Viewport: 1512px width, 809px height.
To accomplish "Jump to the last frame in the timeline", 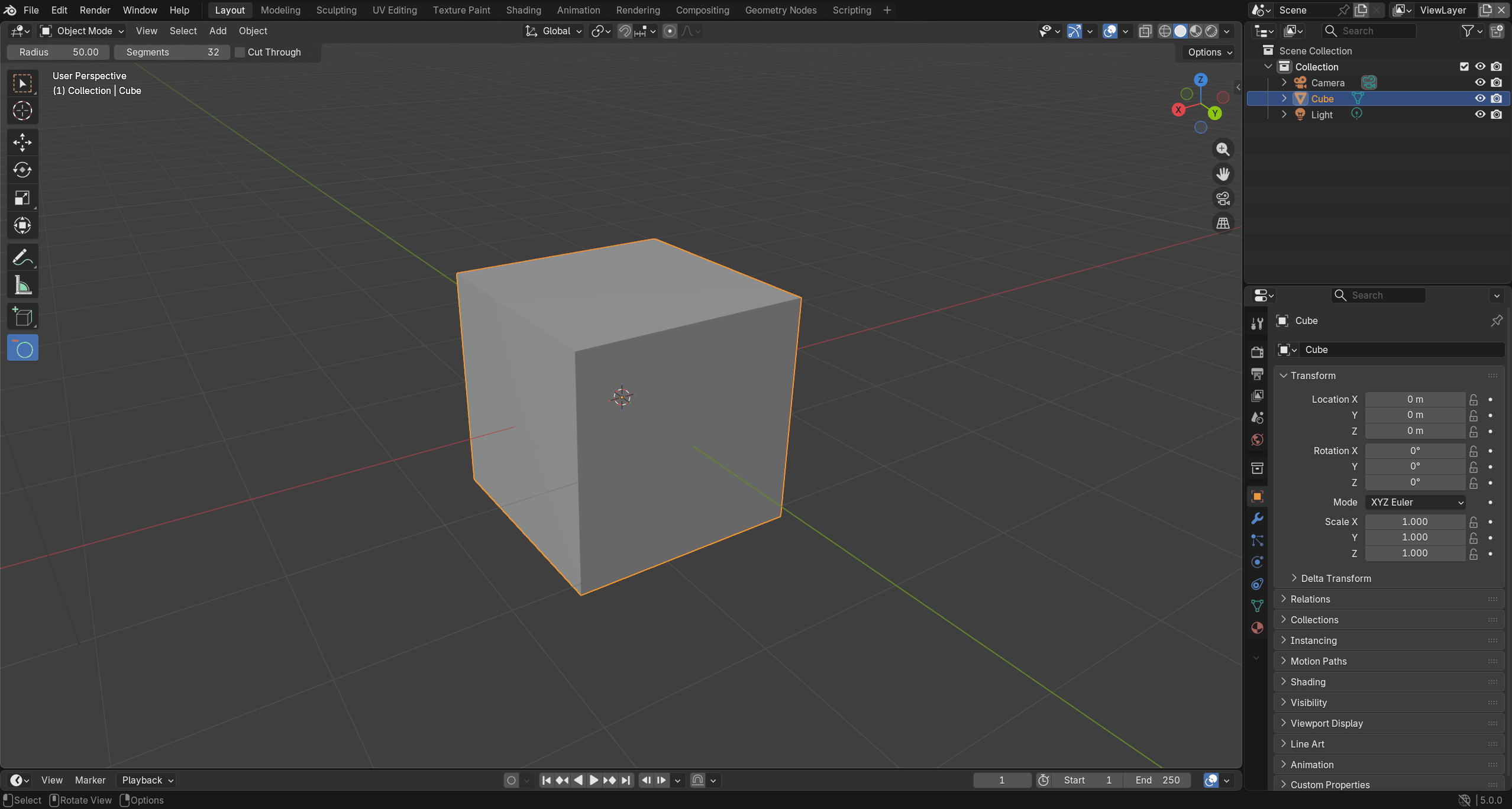I will tap(626, 780).
